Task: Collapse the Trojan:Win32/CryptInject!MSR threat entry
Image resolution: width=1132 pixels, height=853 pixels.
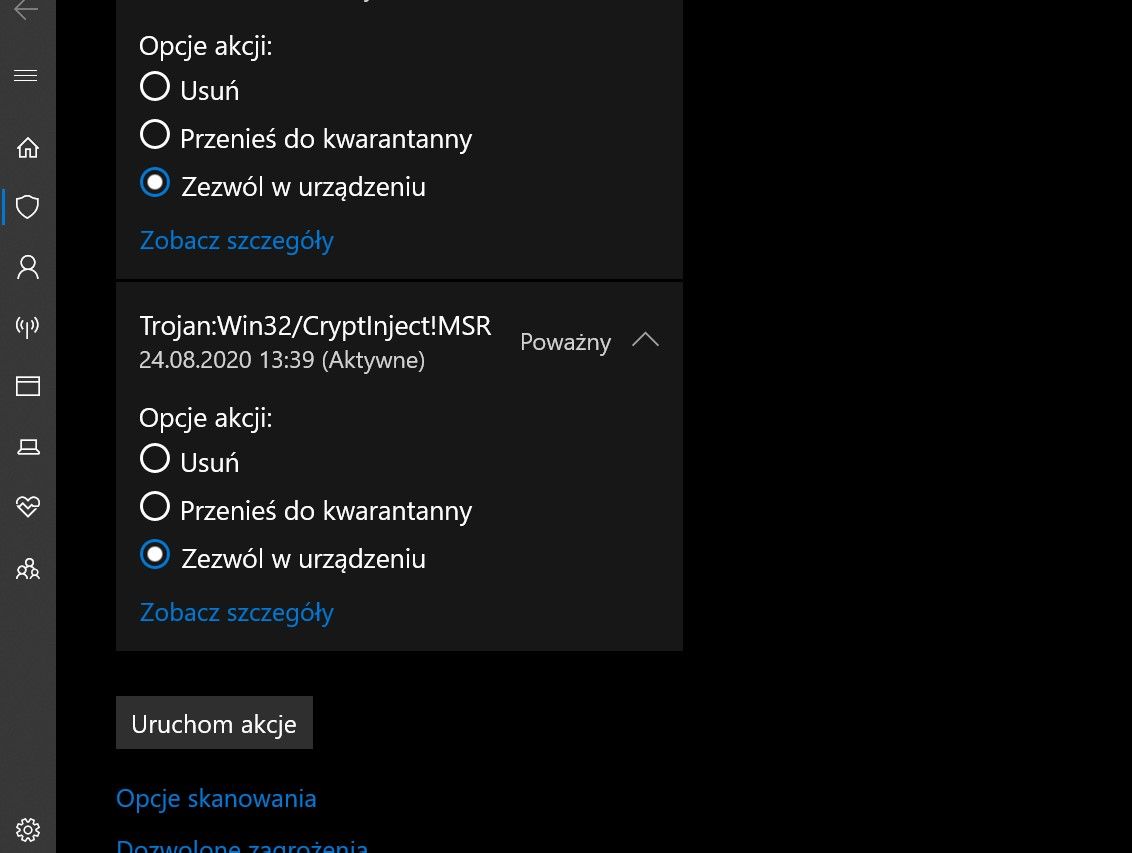Action: pyautogui.click(x=646, y=341)
